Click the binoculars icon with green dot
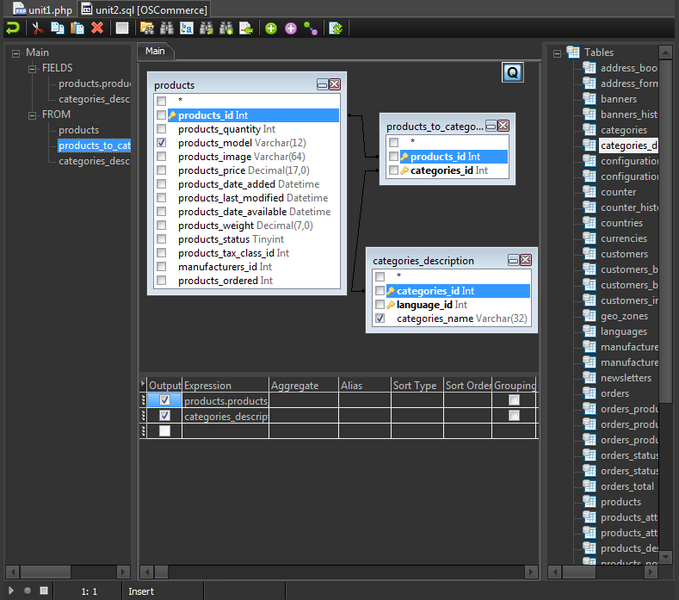 coord(226,29)
